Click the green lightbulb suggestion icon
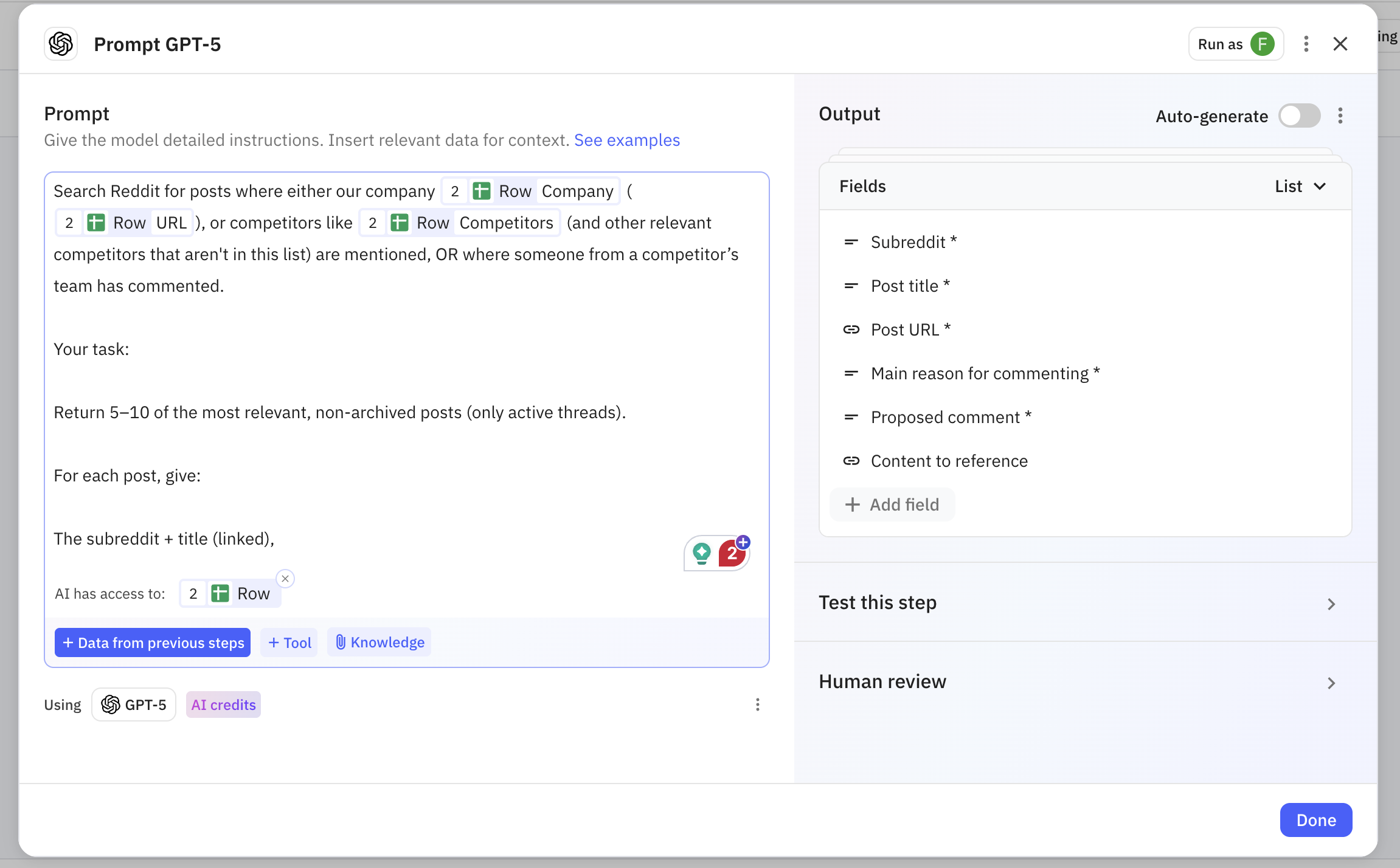1400x868 pixels. pyautogui.click(x=702, y=553)
